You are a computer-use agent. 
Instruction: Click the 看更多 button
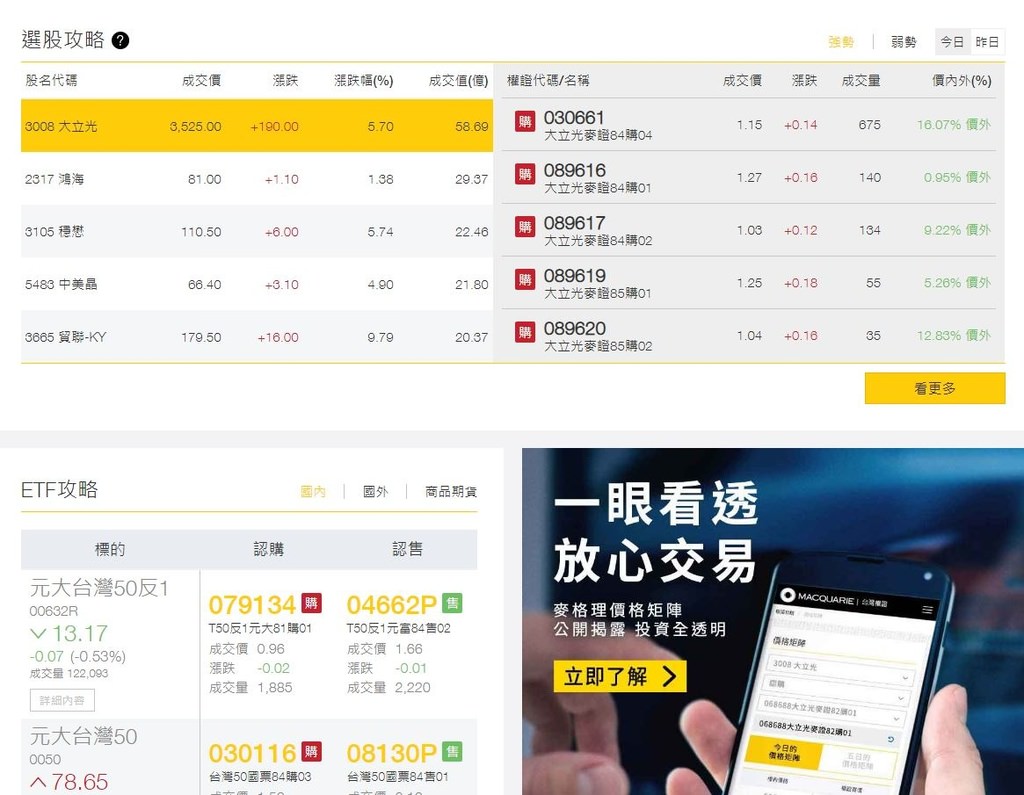pyautogui.click(x=935, y=388)
